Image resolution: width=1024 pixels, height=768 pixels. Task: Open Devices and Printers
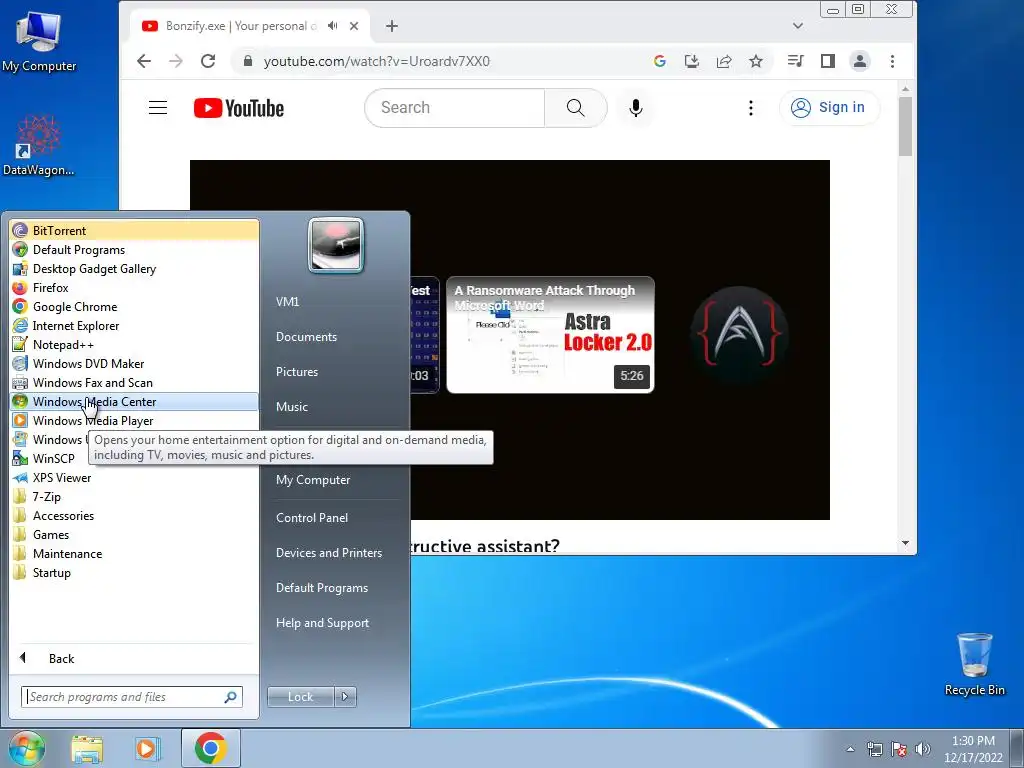pyautogui.click(x=328, y=553)
